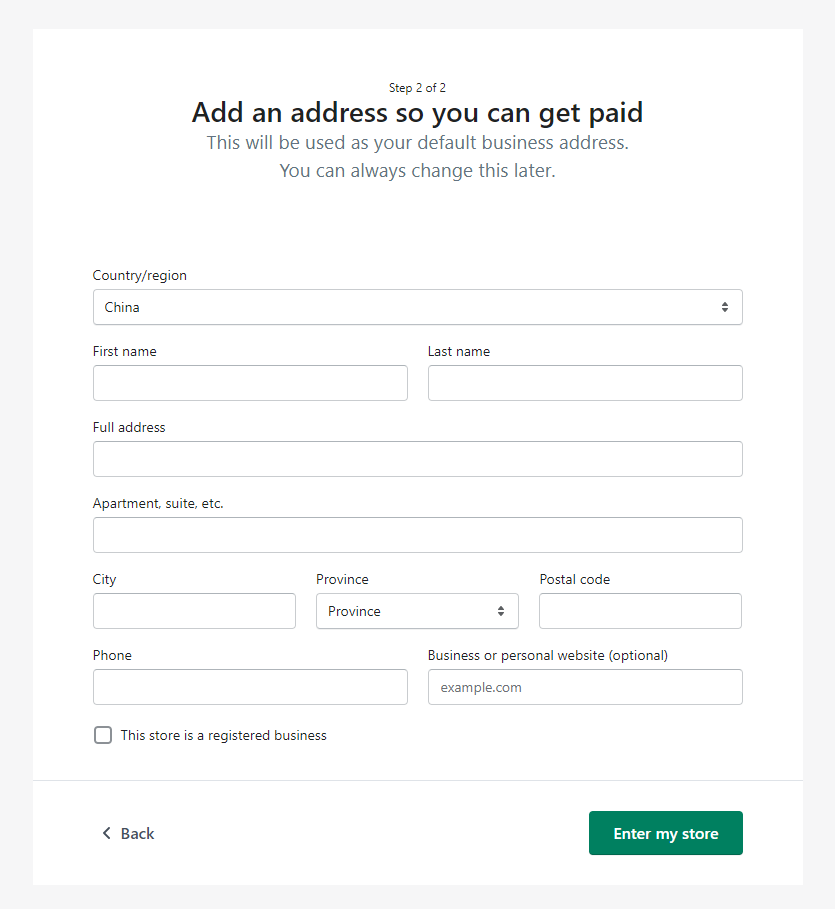The height and width of the screenshot is (909, 835).
Task: Click the "Add an address" page heading
Action: 417,112
